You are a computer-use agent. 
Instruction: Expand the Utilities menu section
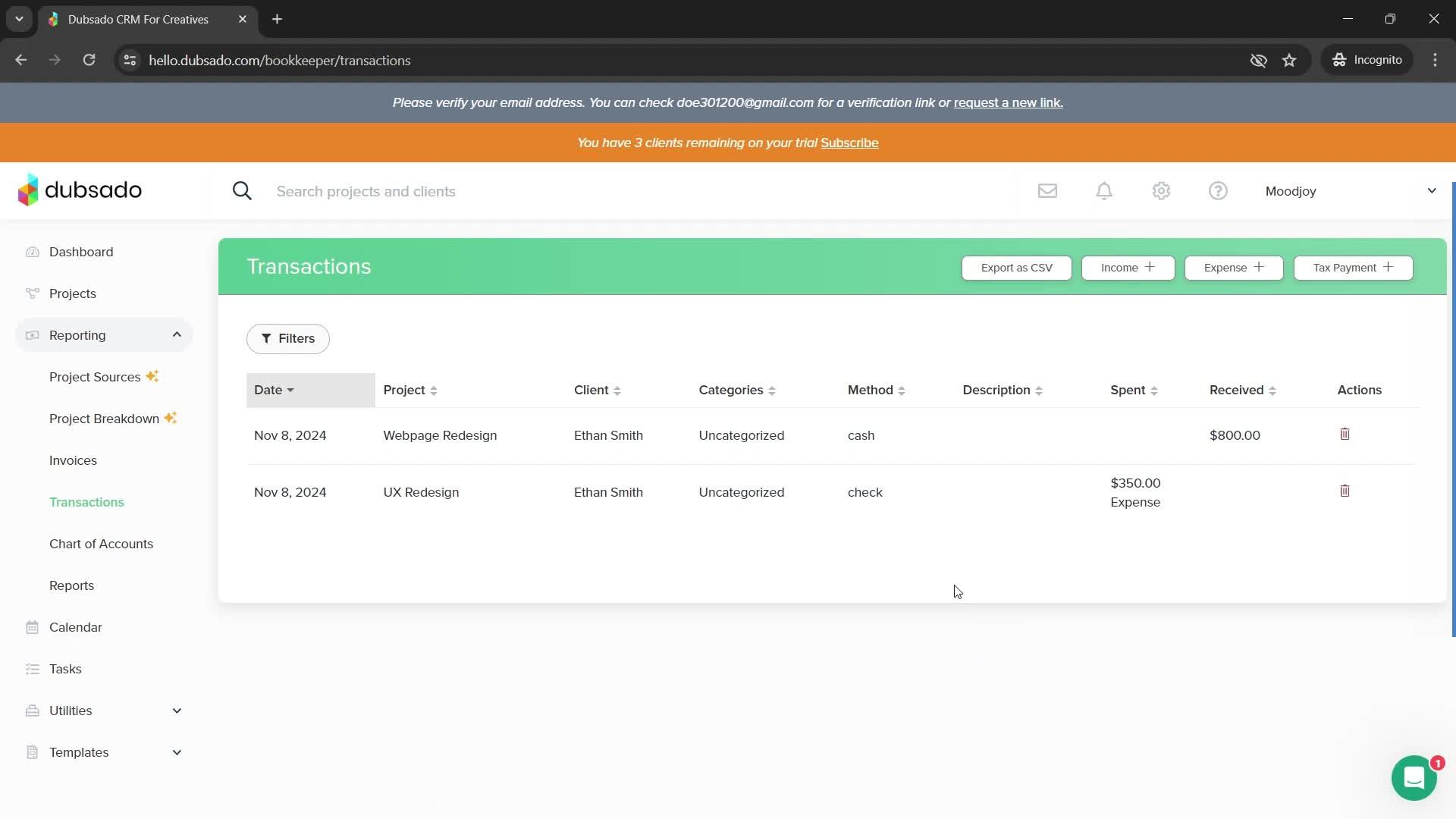coord(177,711)
